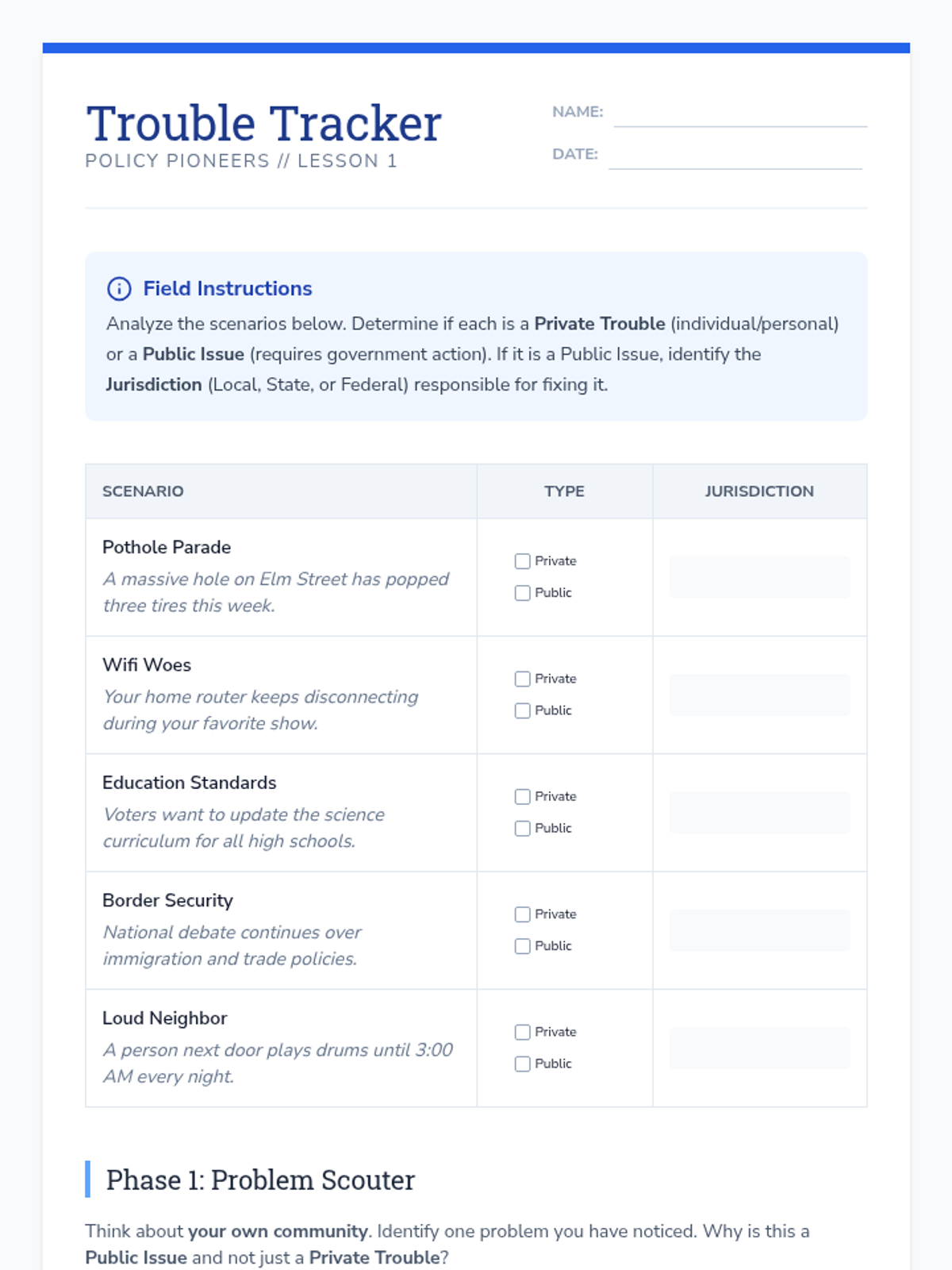Check Public for Loud Neighbor

[x=522, y=1064]
